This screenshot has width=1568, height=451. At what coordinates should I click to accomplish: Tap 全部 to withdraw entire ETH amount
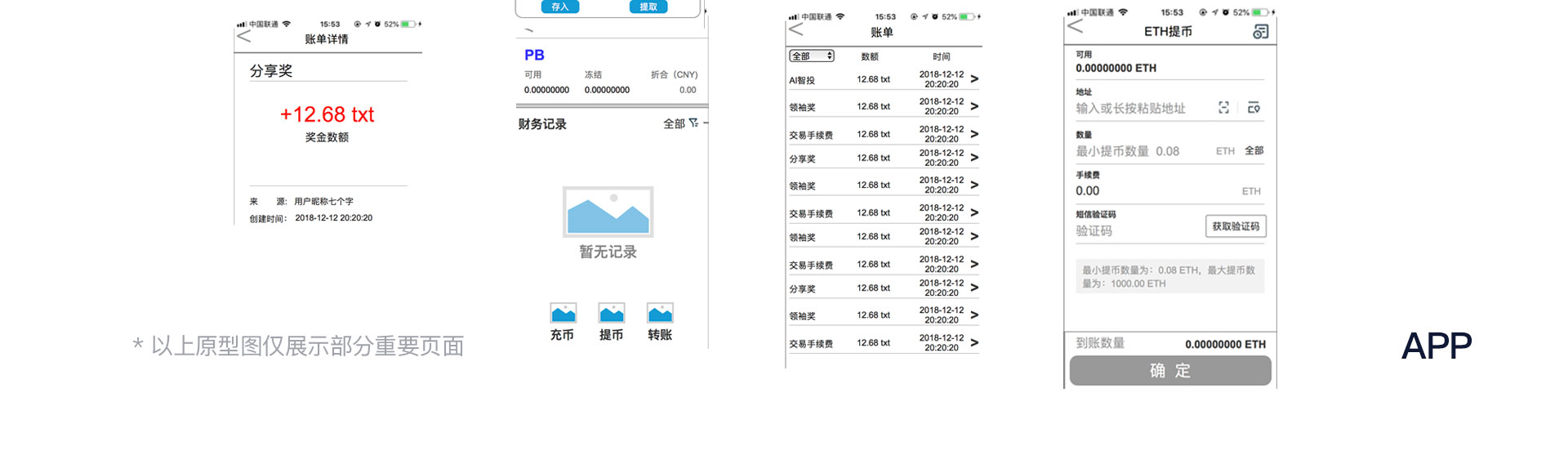coord(1254,151)
